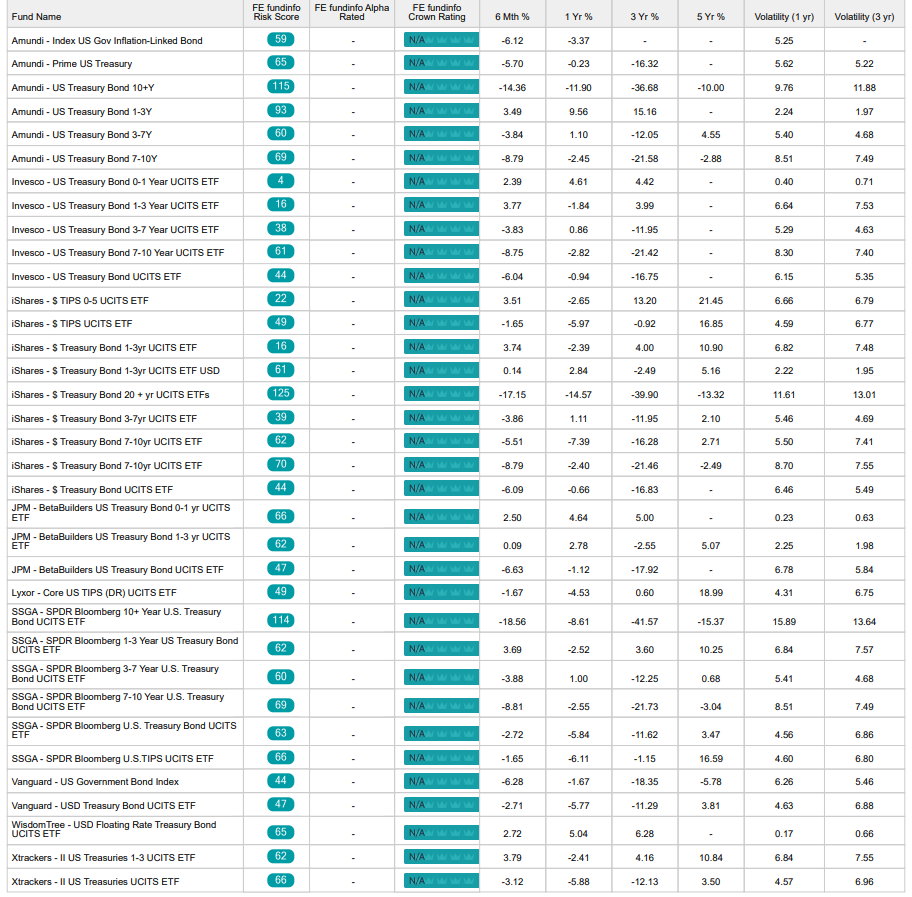
Task: Click risk score badge 63 for SSGA U.S. Treasury Bond
Action: tap(281, 733)
